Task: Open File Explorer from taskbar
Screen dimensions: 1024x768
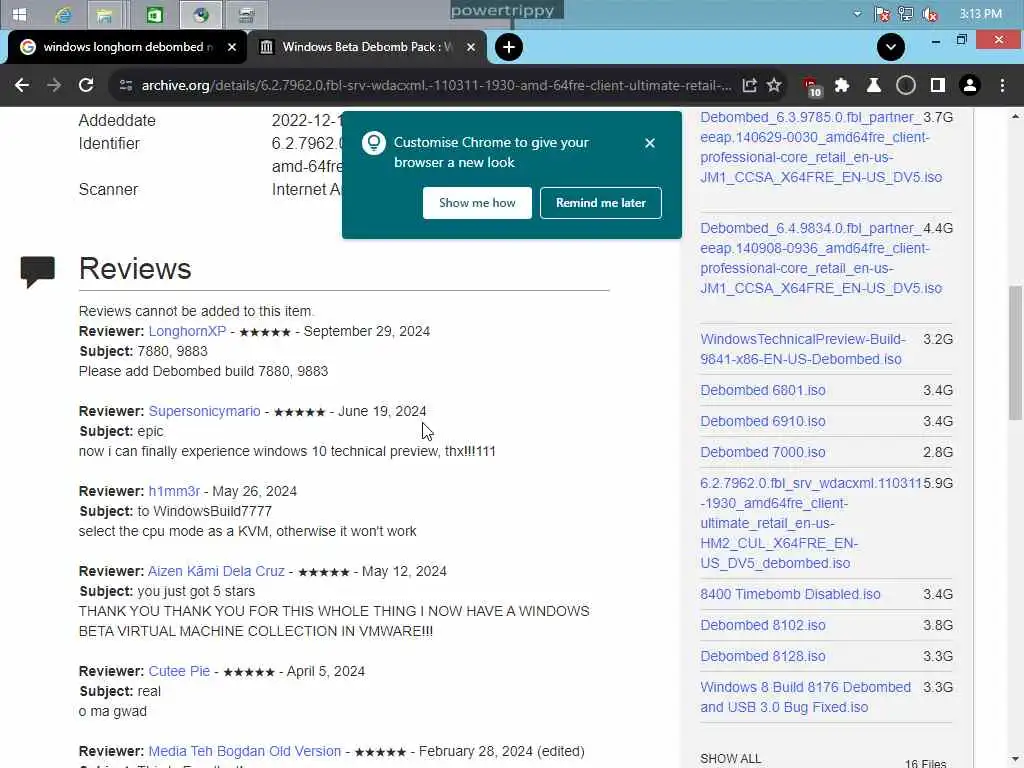Action: tap(104, 15)
